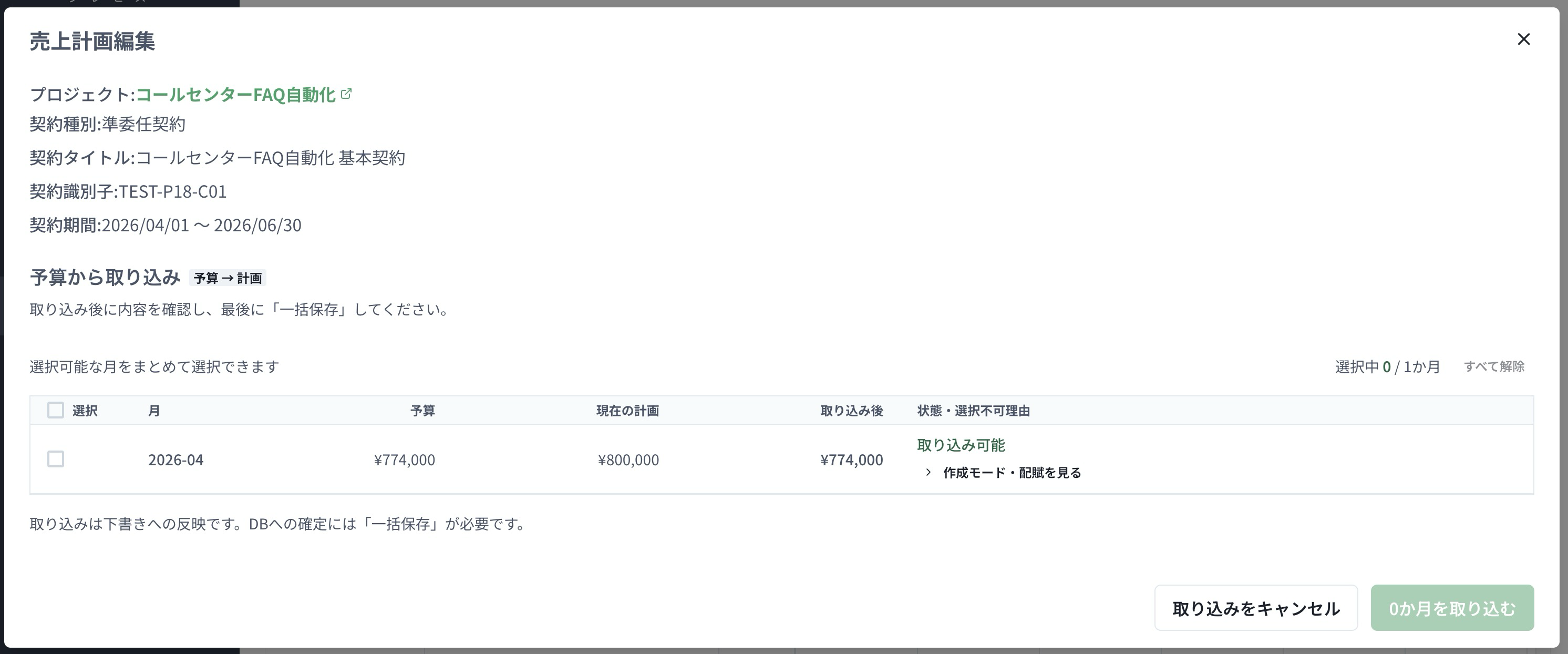Expand the 作成モード・配賦を見る details
Image resolution: width=1568 pixels, height=654 pixels.
pos(1012,473)
